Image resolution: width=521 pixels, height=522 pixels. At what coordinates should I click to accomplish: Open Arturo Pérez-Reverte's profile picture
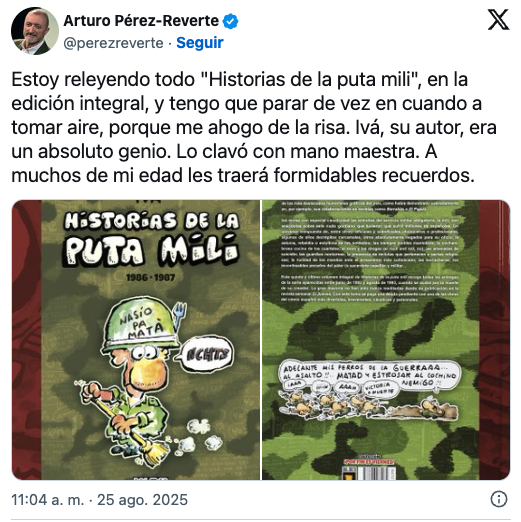(x=35, y=31)
